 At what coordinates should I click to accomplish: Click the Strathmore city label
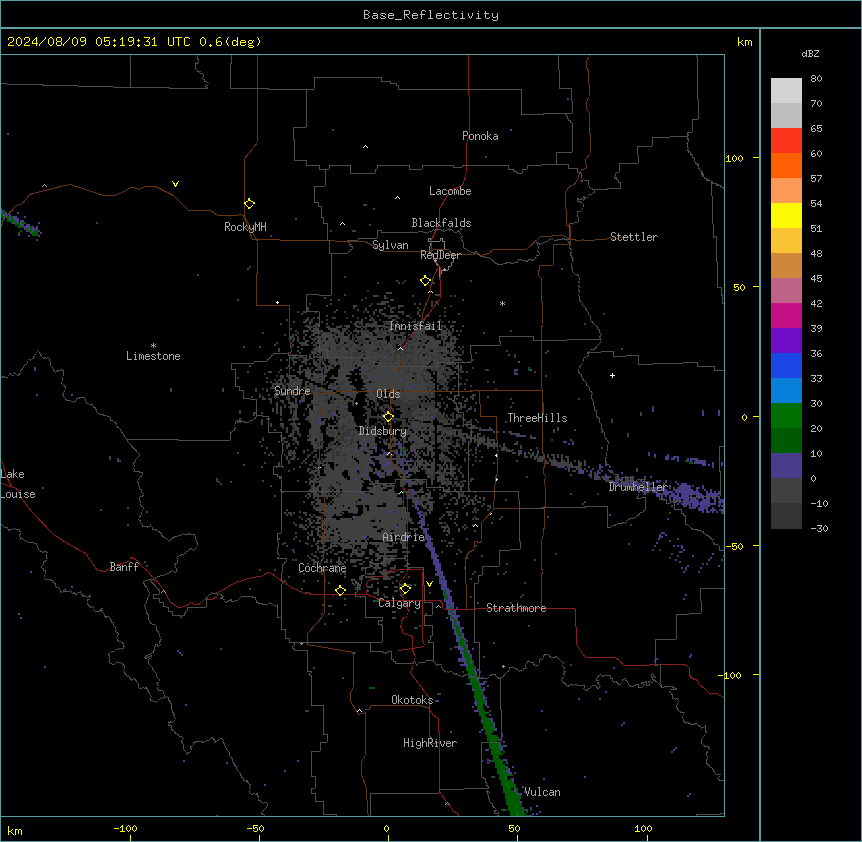click(x=516, y=608)
